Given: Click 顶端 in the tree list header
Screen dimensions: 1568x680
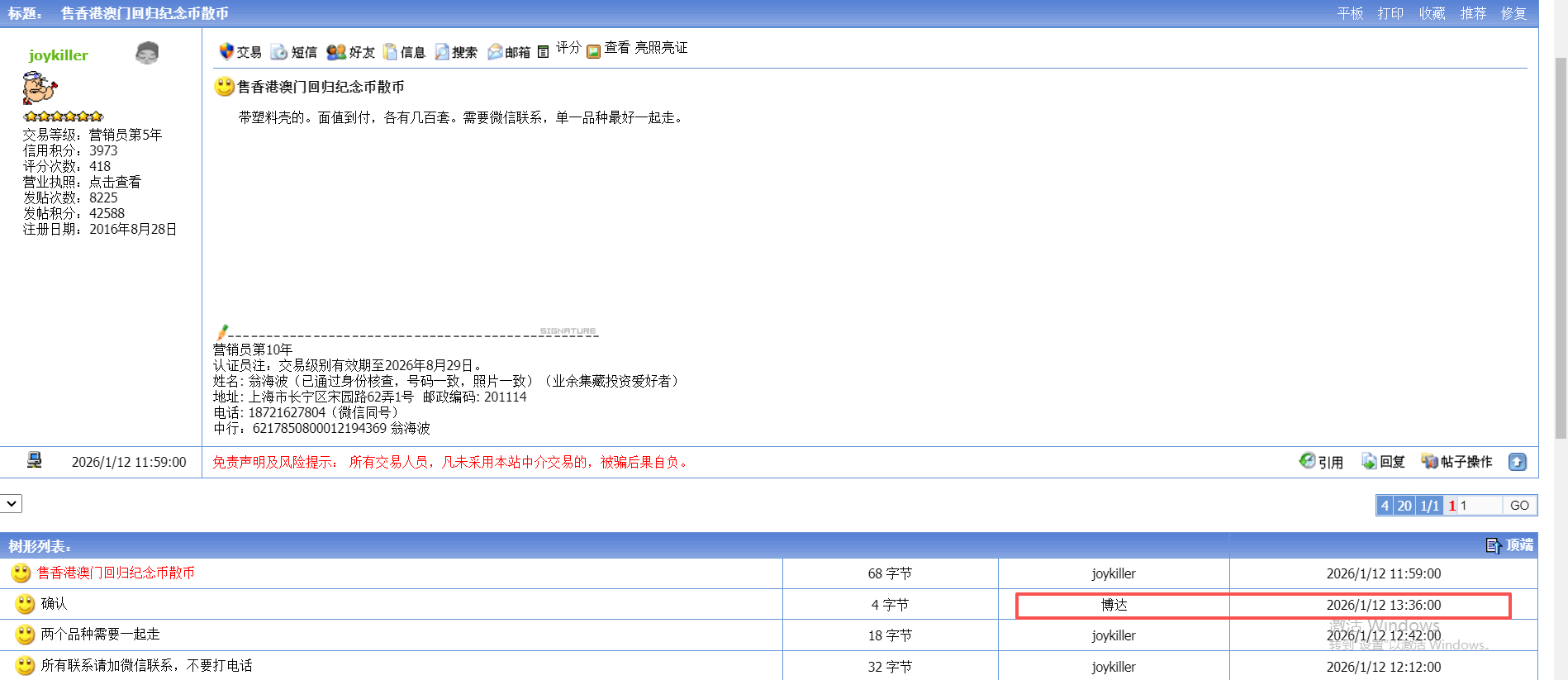Looking at the screenshot, I should tap(1518, 545).
